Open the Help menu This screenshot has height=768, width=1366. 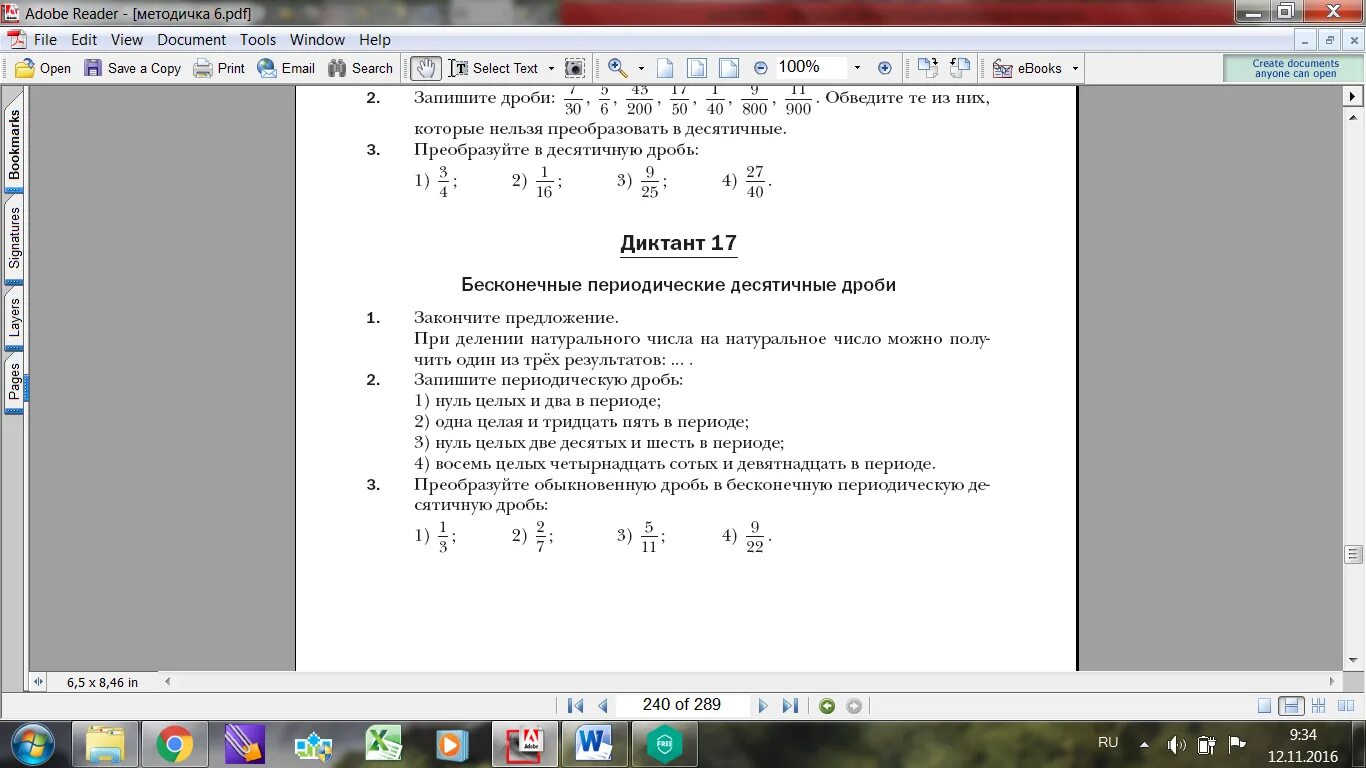pyautogui.click(x=375, y=40)
